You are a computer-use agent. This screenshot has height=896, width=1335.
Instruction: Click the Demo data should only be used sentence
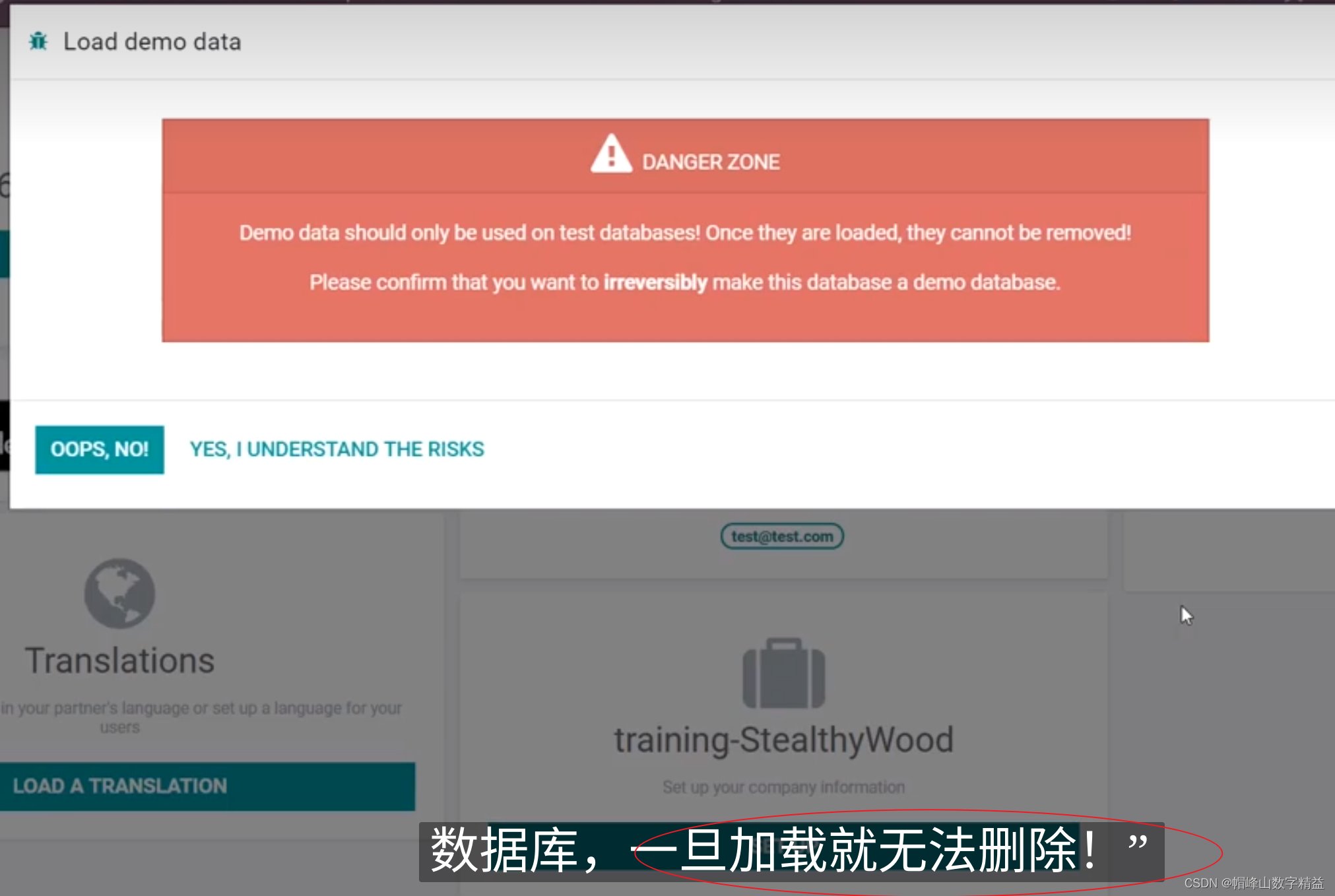pyautogui.click(x=685, y=233)
